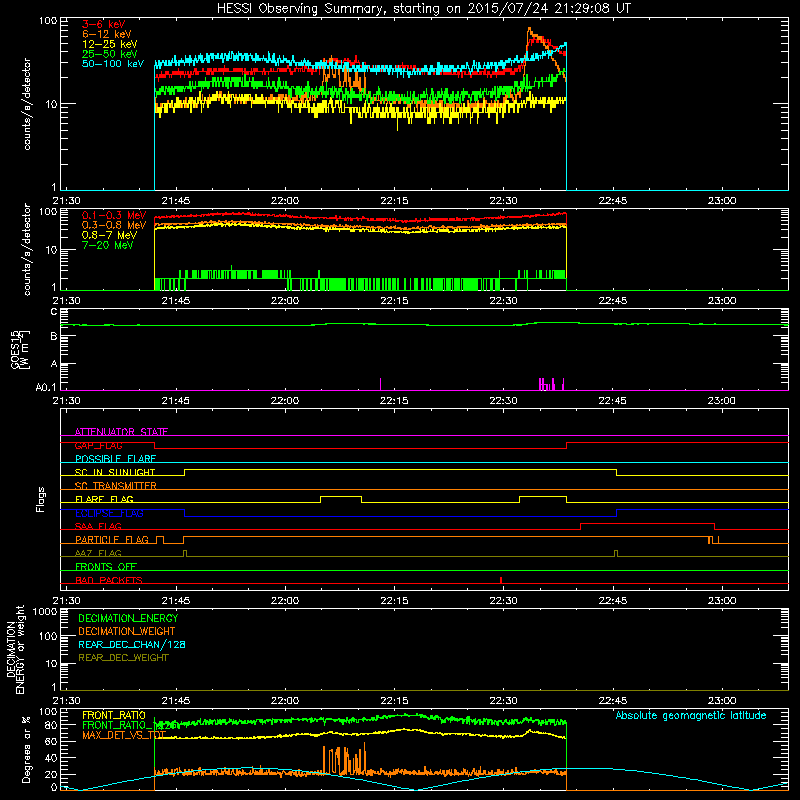Click the ECLIPSE_FLAG label
The height and width of the screenshot is (800, 800).
[109, 513]
